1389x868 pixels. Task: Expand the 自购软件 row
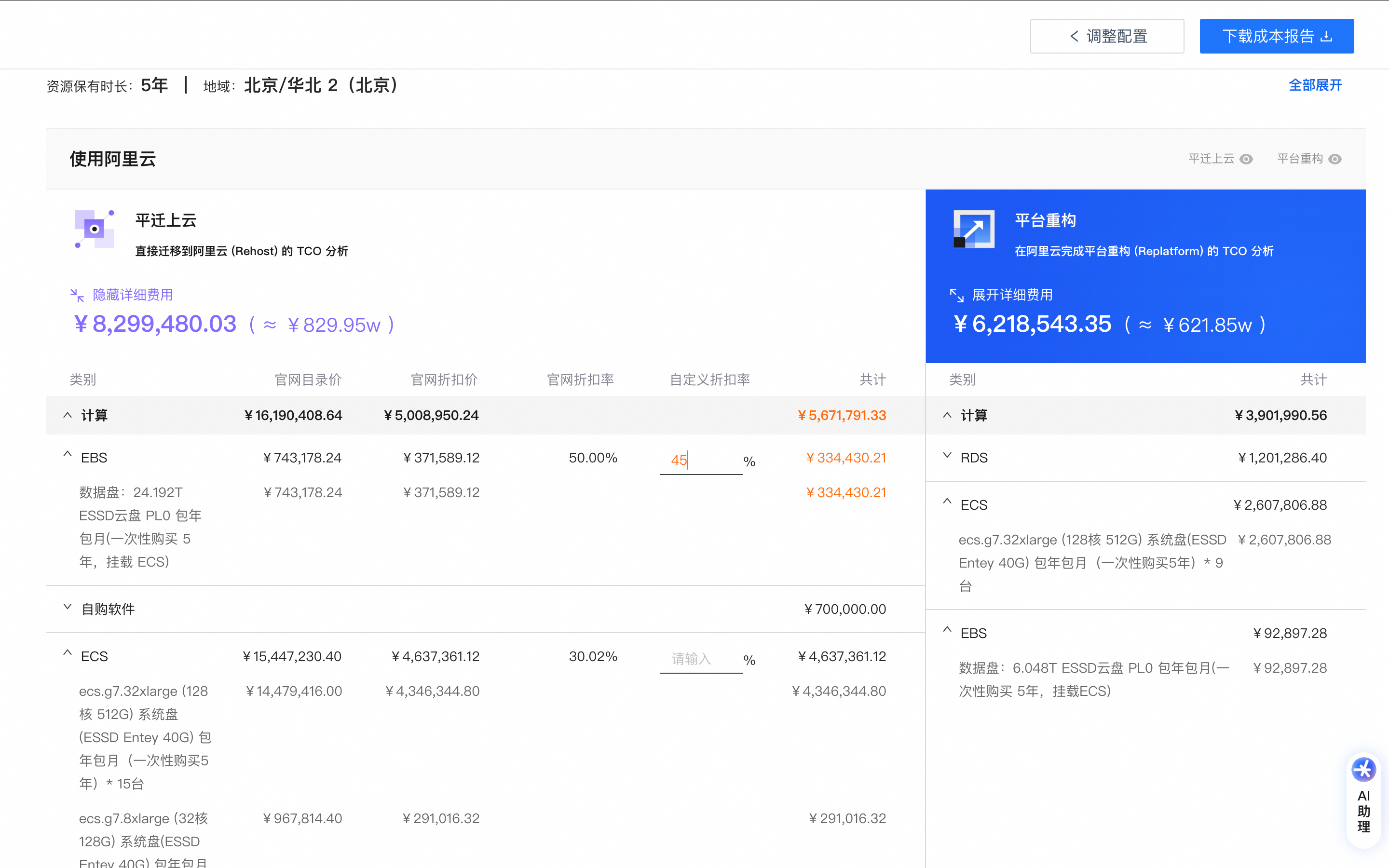click(x=68, y=607)
